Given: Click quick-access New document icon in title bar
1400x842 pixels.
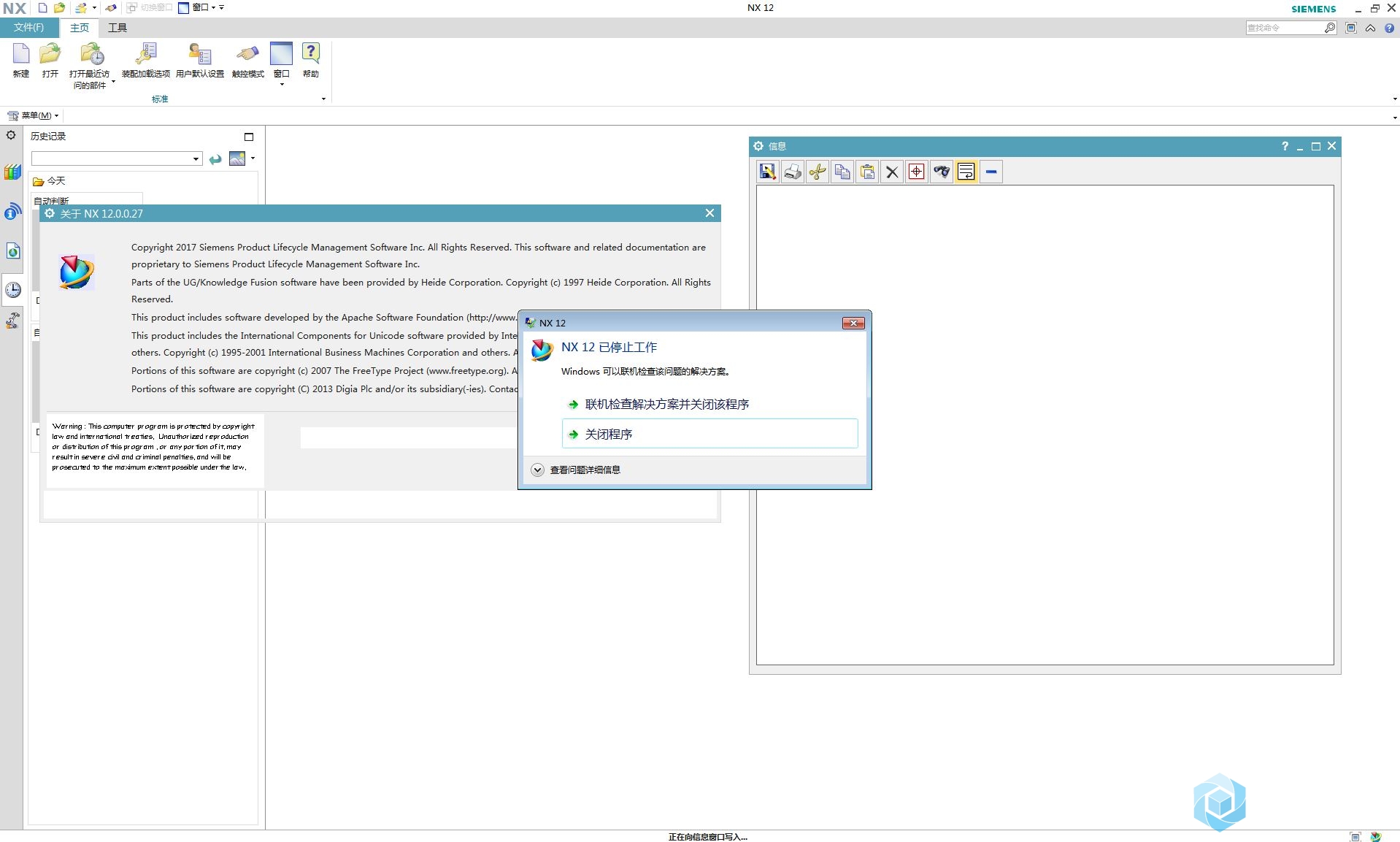Looking at the screenshot, I should point(43,8).
